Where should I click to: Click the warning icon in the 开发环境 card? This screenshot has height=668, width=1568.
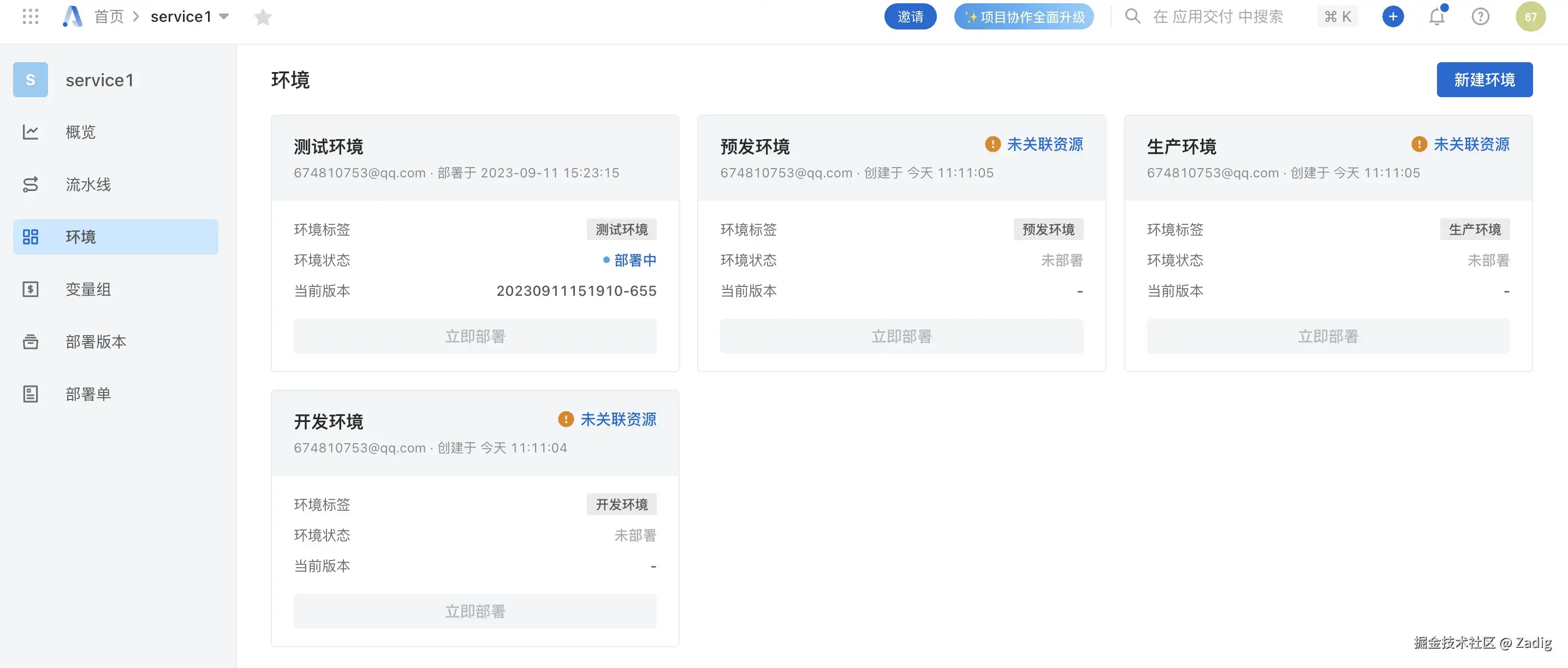(x=566, y=419)
